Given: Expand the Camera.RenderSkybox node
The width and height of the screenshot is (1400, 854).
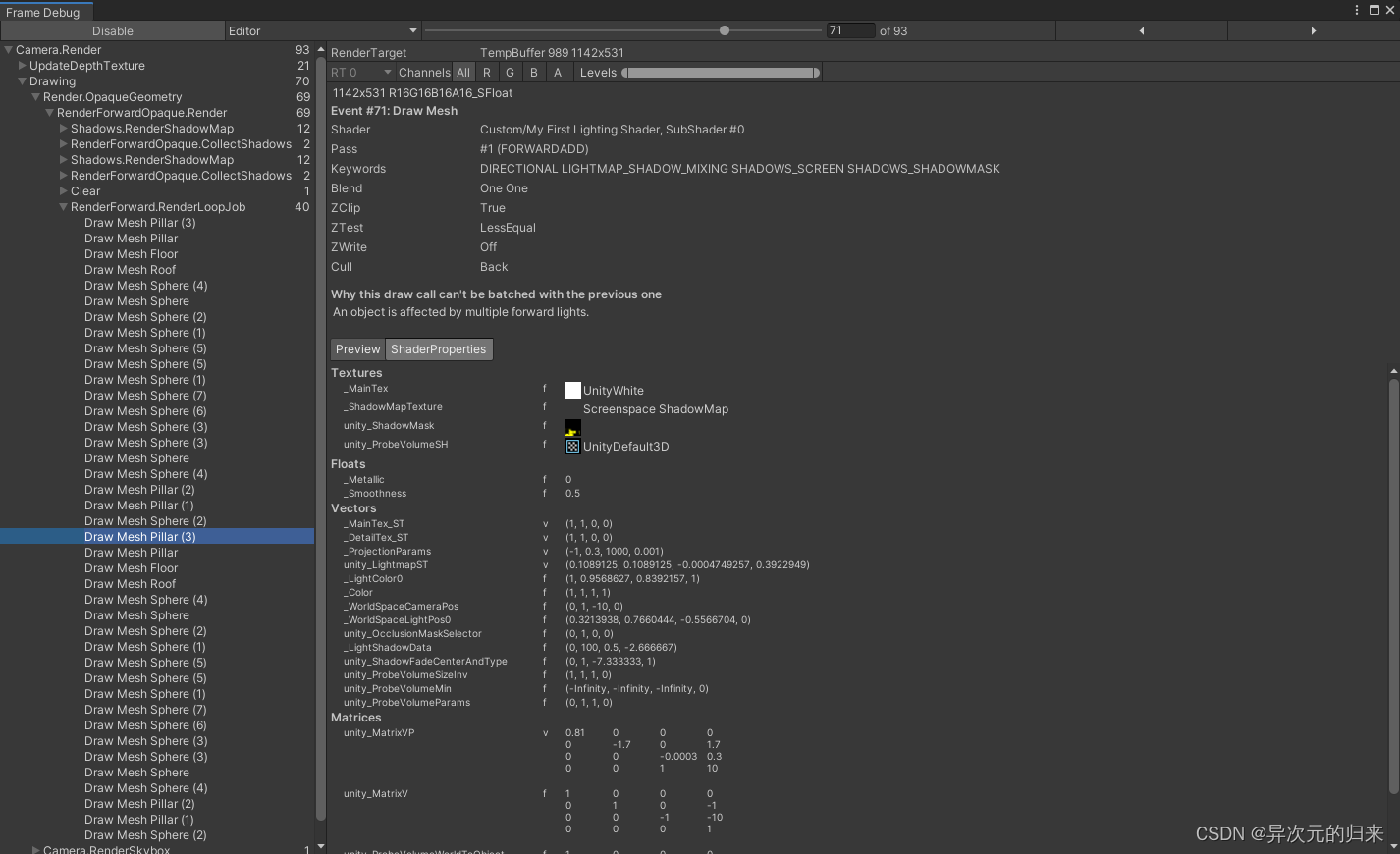Looking at the screenshot, I should pos(36,850).
